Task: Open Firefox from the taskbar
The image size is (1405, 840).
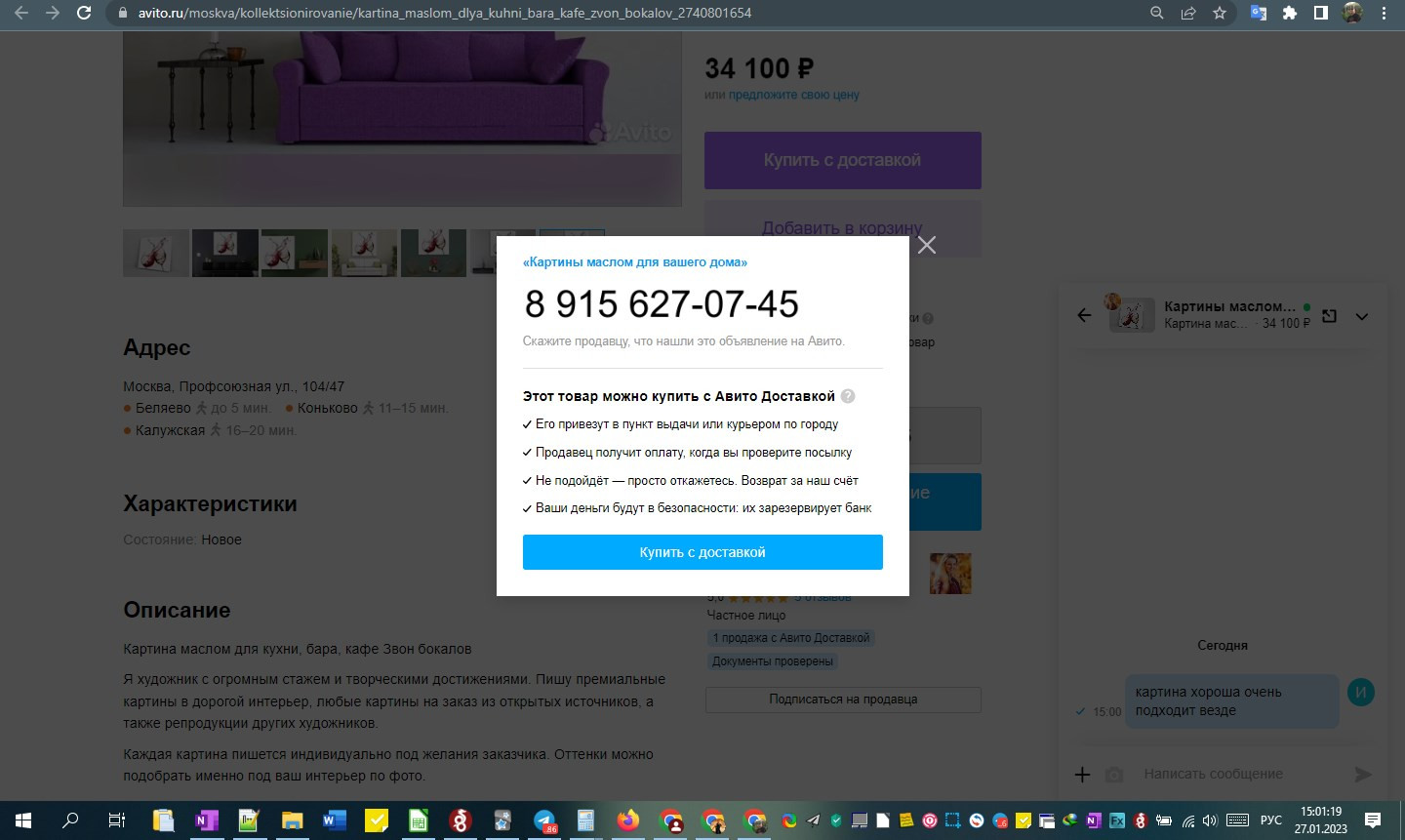Action: coord(628,820)
